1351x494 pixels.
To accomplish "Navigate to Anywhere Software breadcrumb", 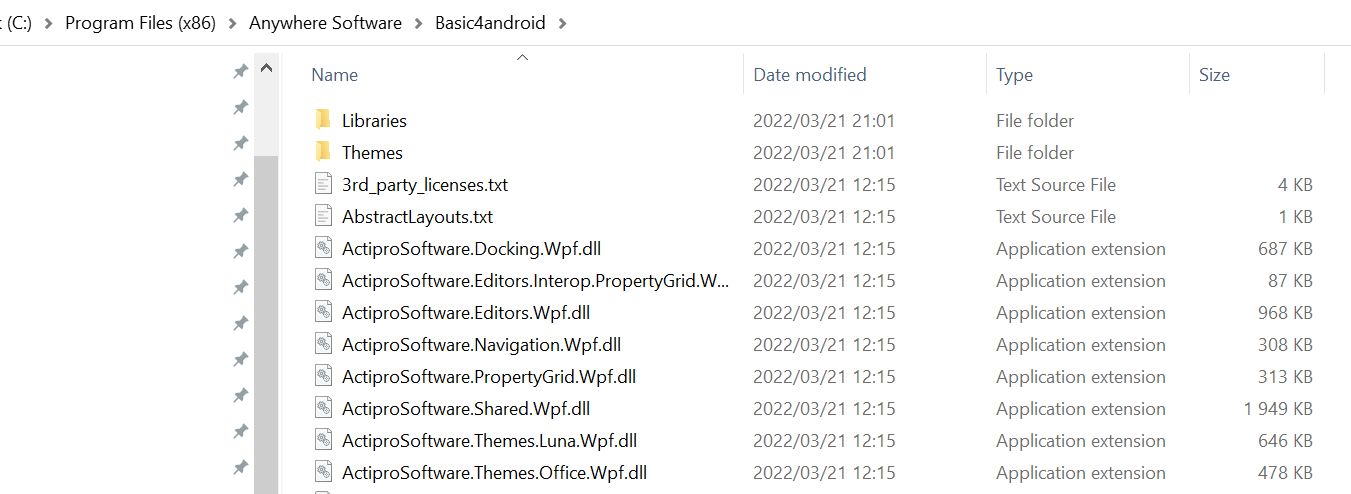I will click(x=325, y=23).
